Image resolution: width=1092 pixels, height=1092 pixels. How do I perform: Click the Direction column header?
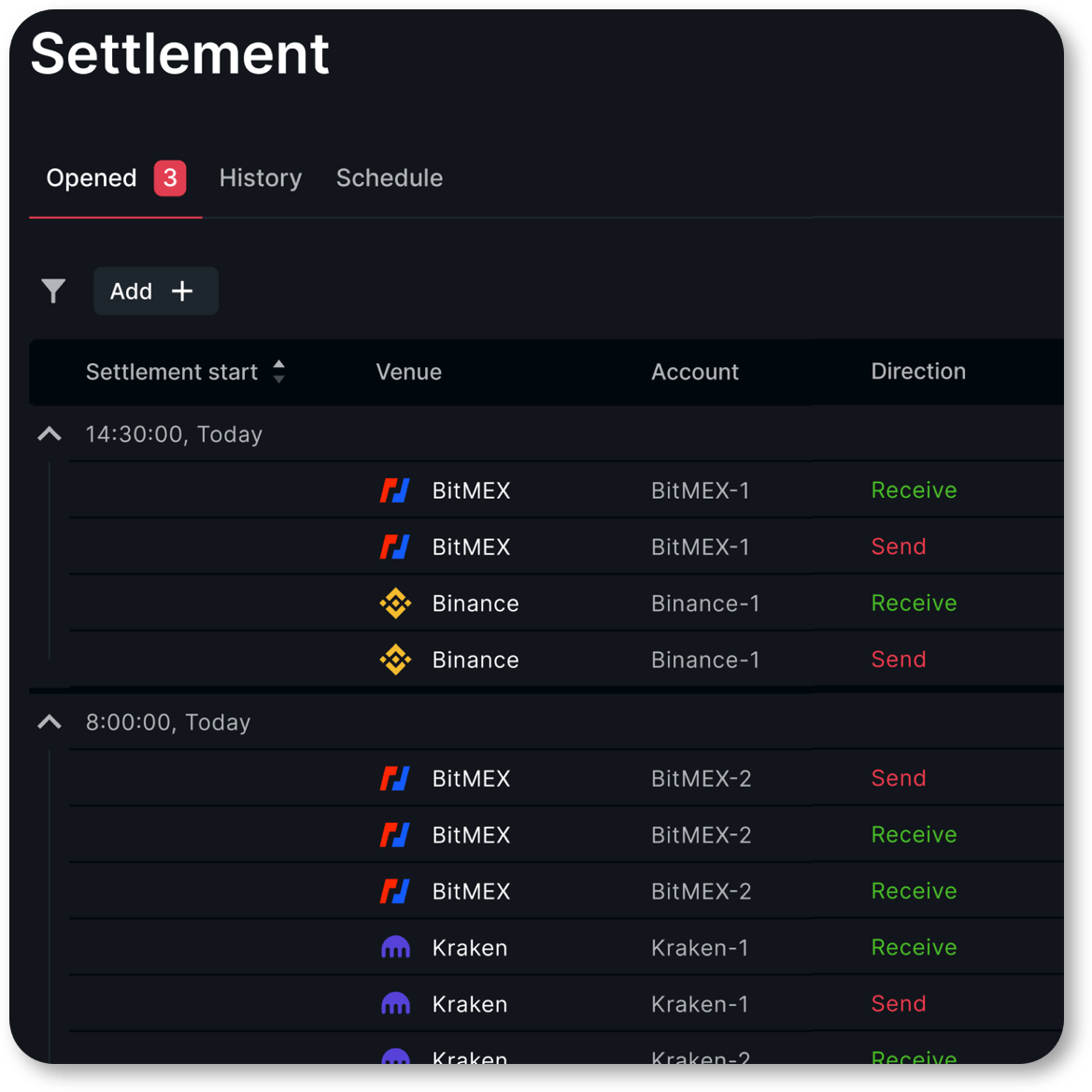point(917,372)
